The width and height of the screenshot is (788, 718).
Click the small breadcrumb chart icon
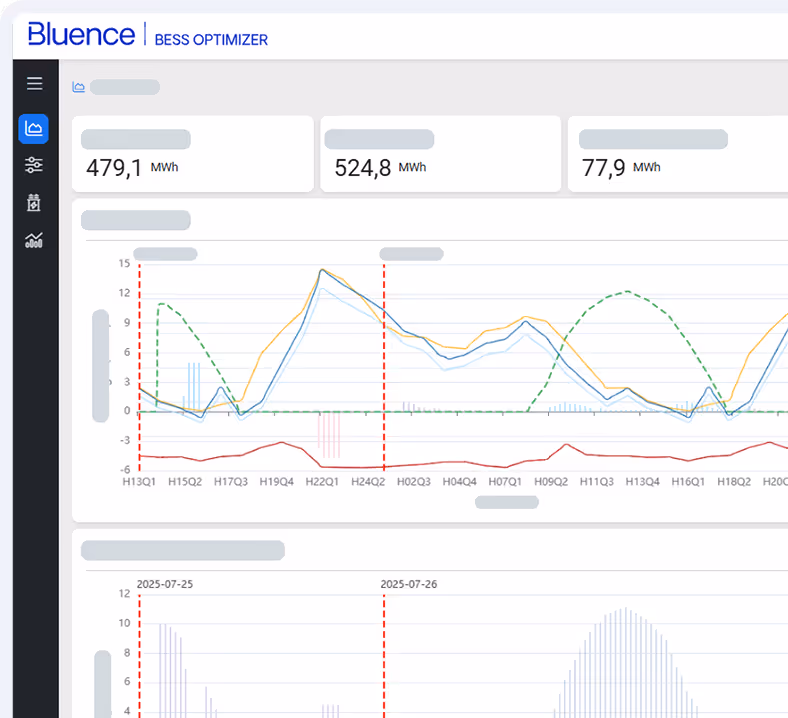tap(78, 87)
